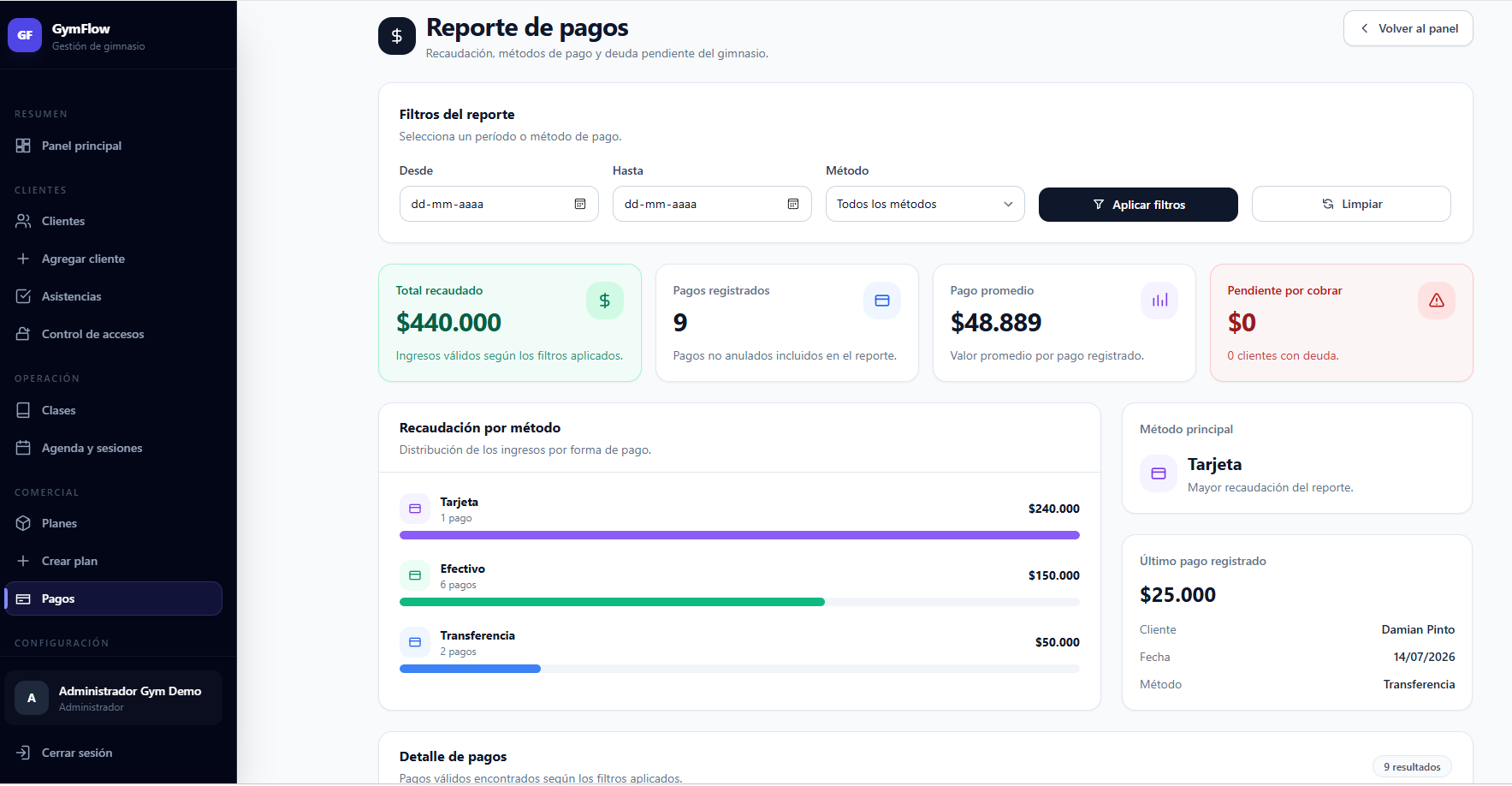Expand the Método dropdown showing Todos los métodos

pos(925,204)
